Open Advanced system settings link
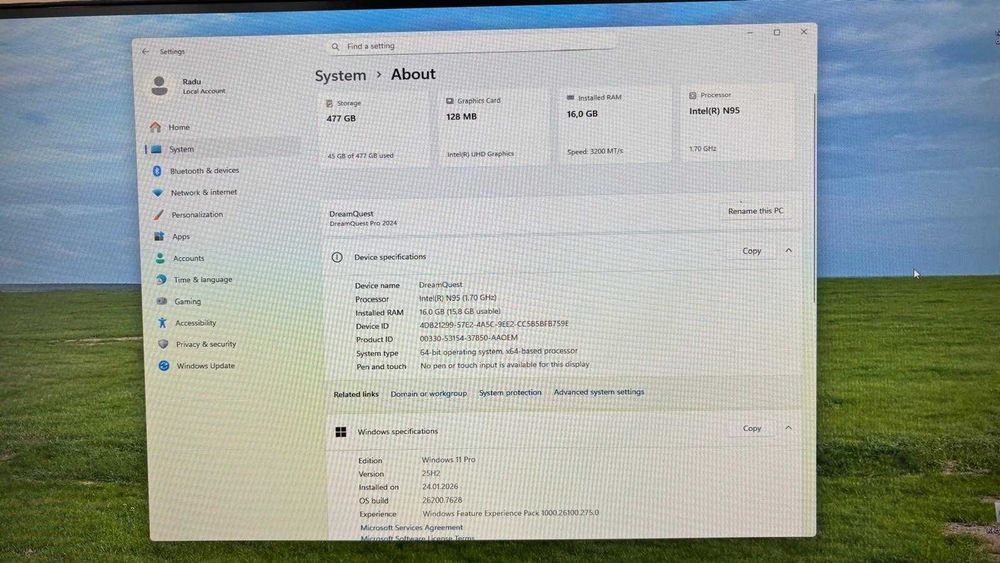Image resolution: width=1000 pixels, height=563 pixels. 599,391
